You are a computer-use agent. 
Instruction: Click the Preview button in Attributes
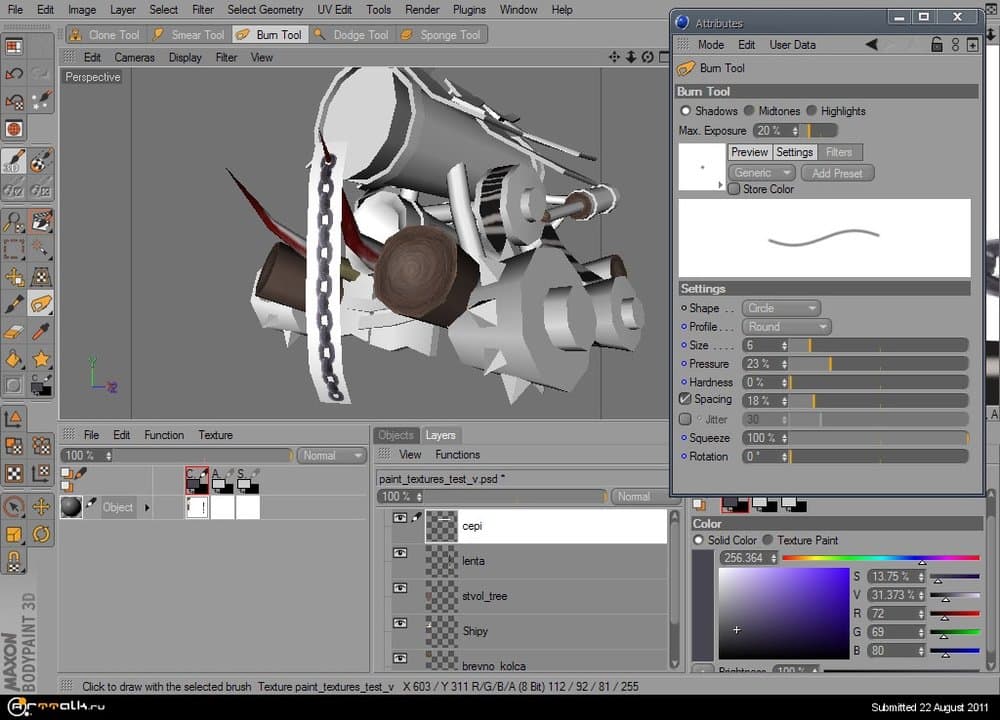pos(749,152)
